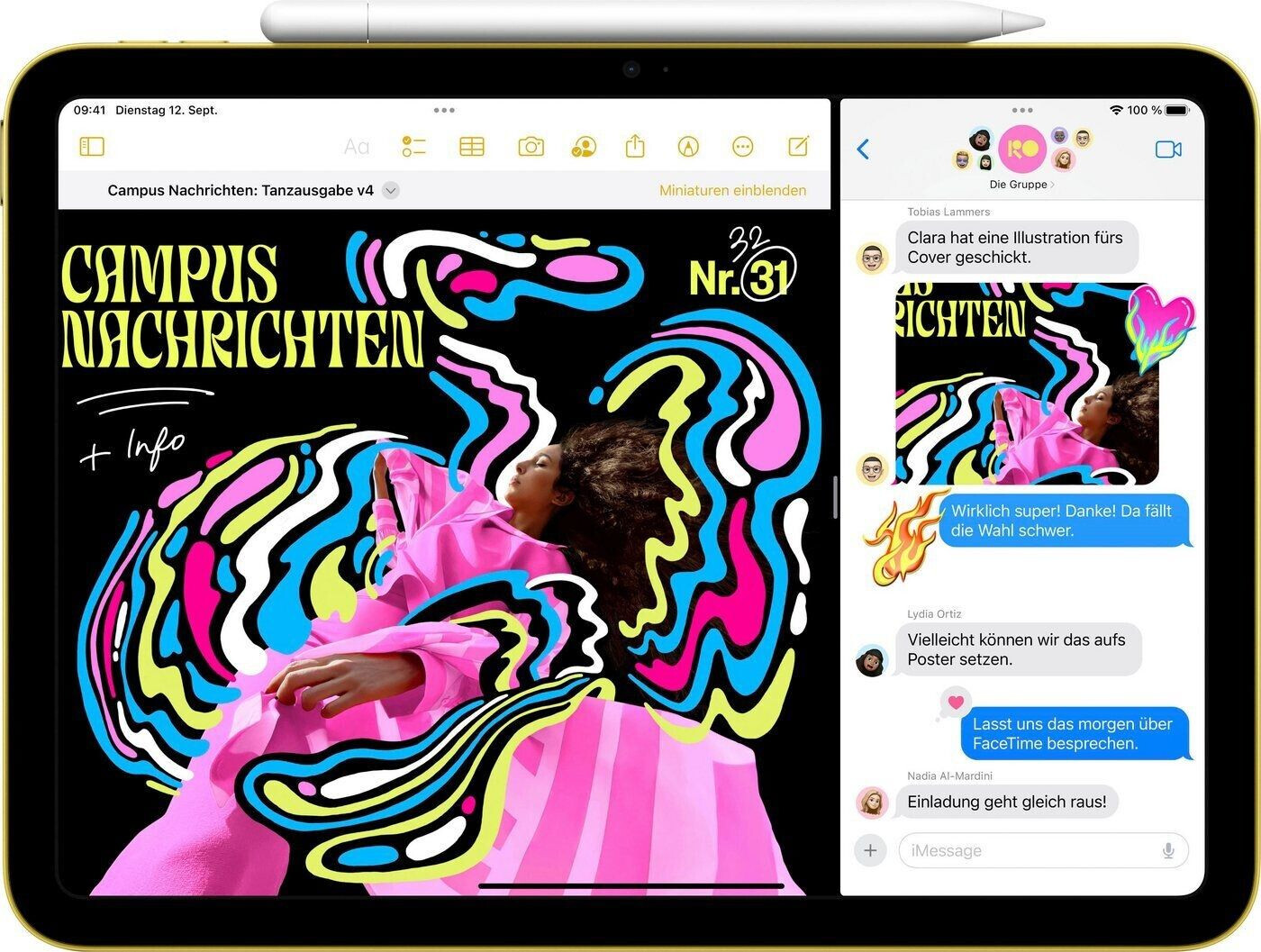The width and height of the screenshot is (1261, 952).
Task: Toggle the Notes sidebar panel
Action: tap(92, 146)
